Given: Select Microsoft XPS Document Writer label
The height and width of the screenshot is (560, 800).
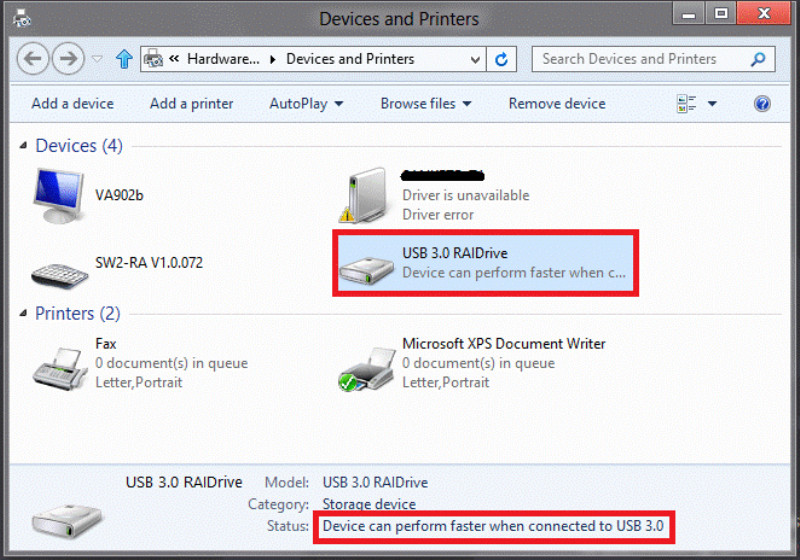Looking at the screenshot, I should point(504,344).
